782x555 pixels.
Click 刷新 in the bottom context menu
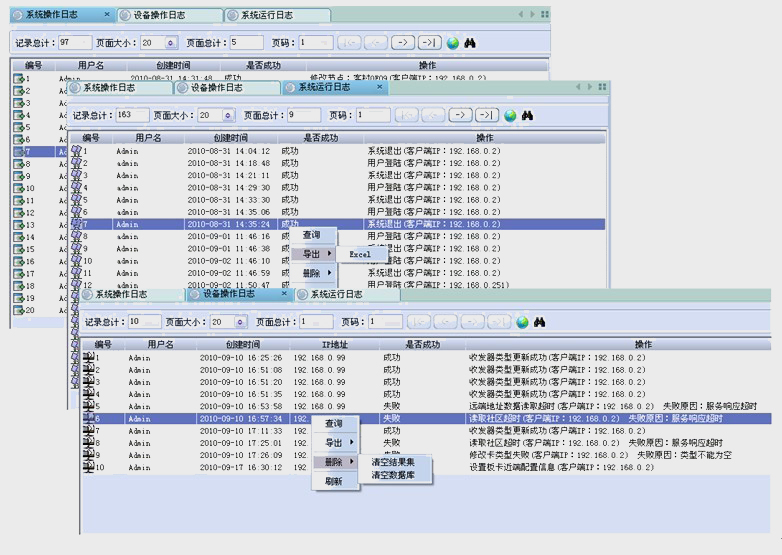coord(334,481)
